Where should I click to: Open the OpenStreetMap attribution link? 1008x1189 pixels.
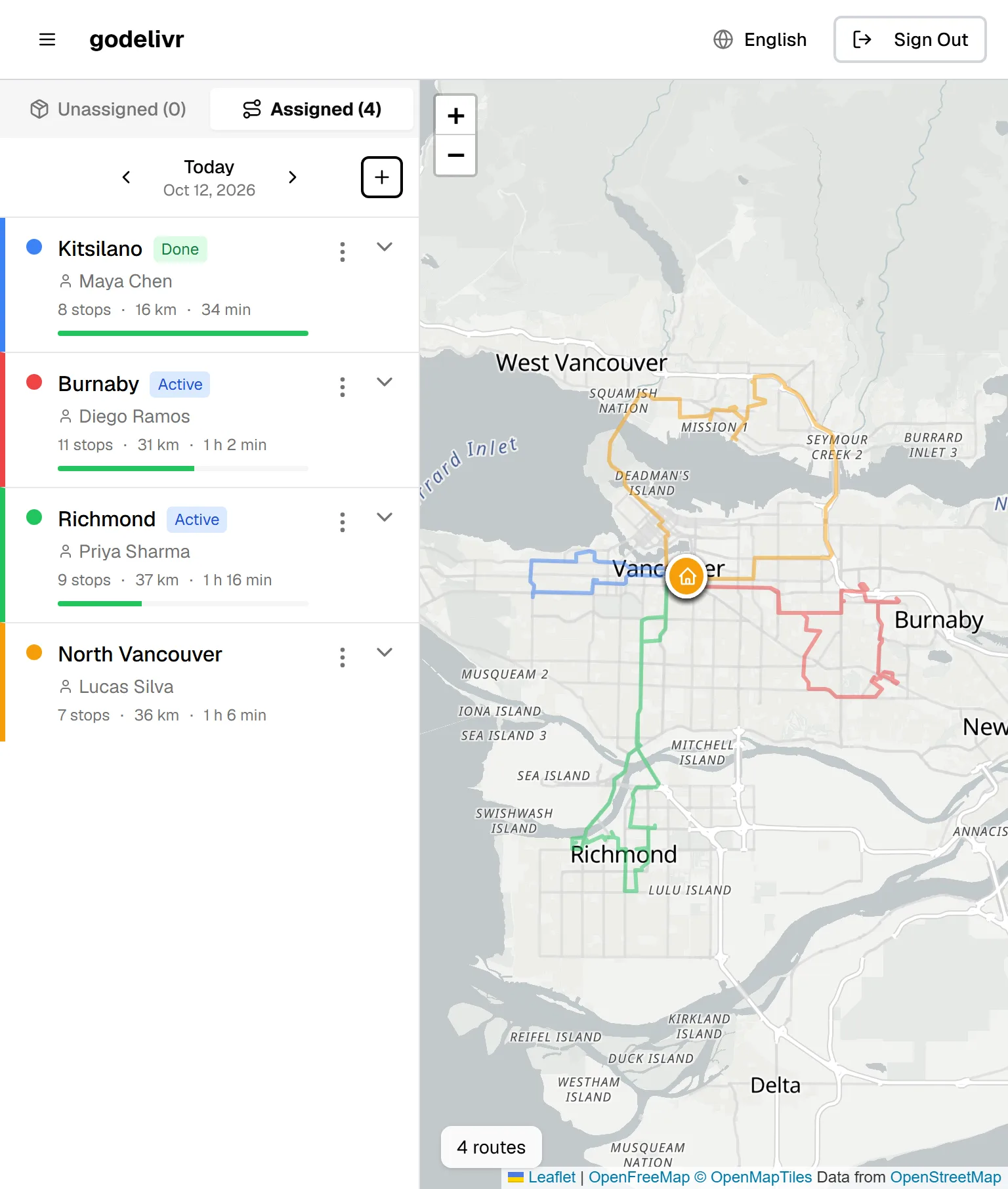pyautogui.click(x=946, y=1177)
